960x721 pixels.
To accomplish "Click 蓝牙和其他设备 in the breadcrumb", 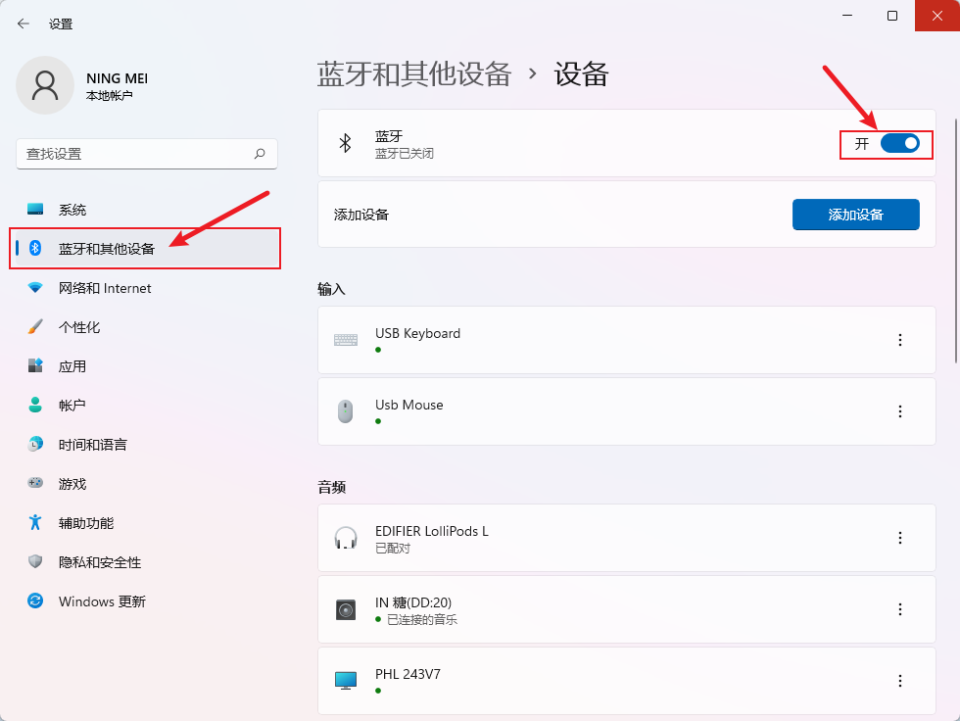I will tap(415, 74).
